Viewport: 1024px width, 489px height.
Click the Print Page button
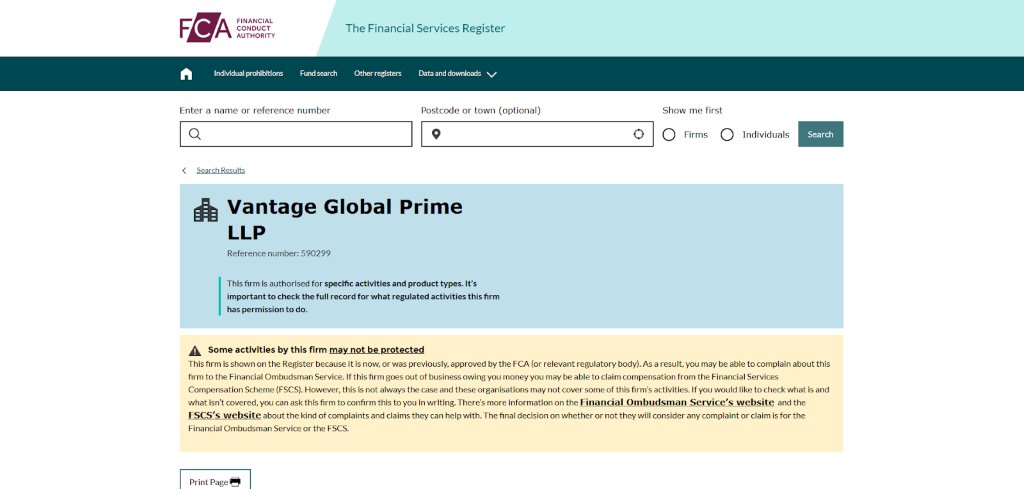pos(216,480)
